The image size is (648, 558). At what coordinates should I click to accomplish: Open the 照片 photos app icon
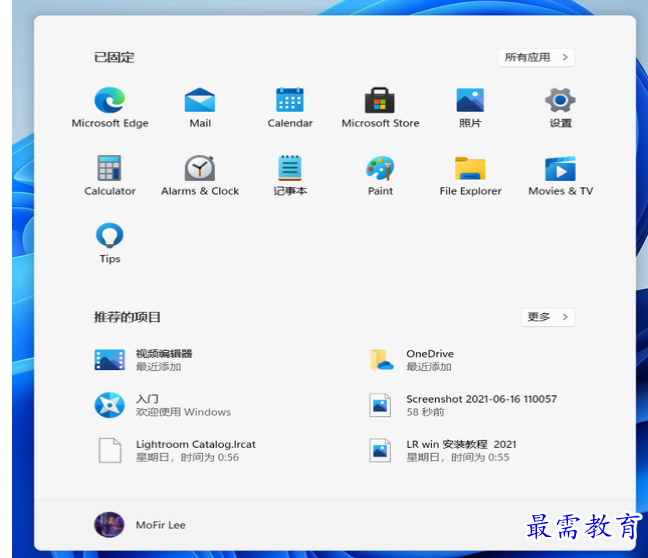470,100
